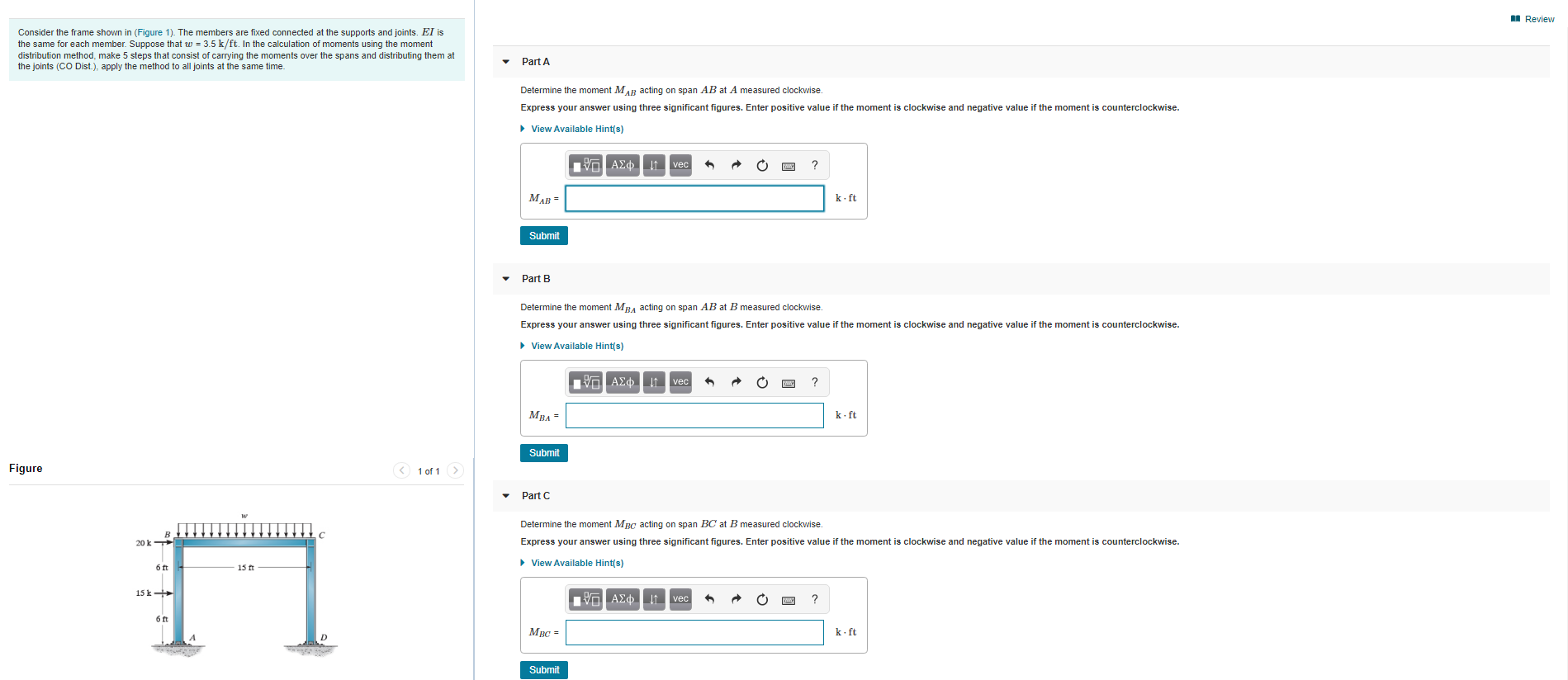Open help question mark in Part C
This screenshot has height=680, width=1568.
(815, 599)
